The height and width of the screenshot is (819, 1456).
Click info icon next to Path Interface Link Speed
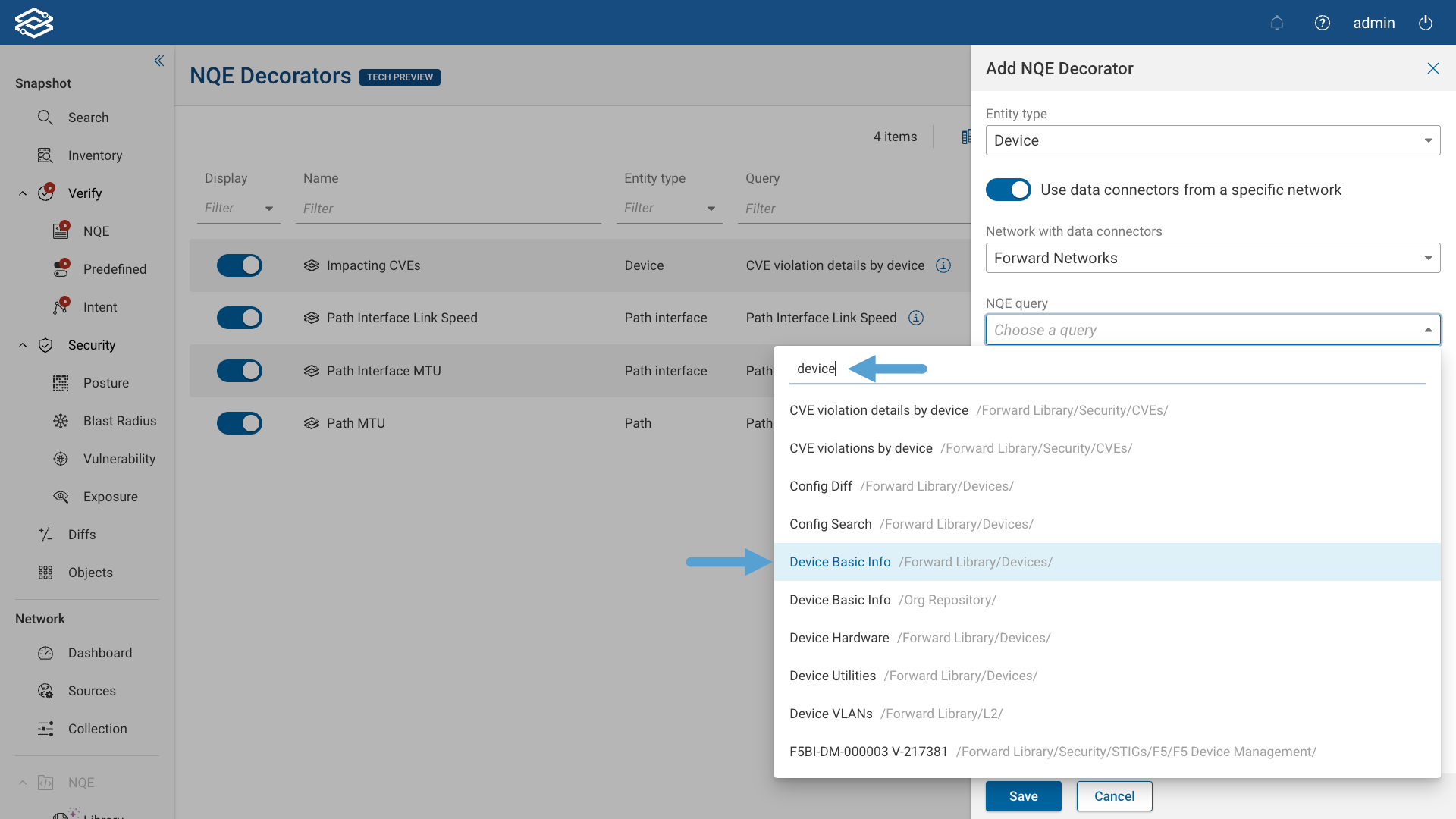point(916,318)
